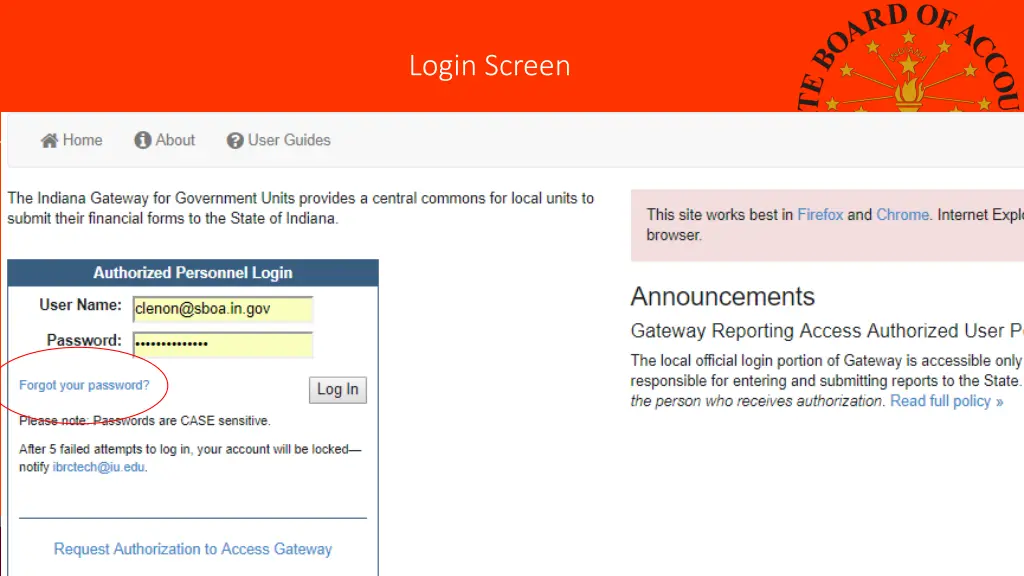
Task: Open the ibrctech@iu.edu email link
Action: 97,466
